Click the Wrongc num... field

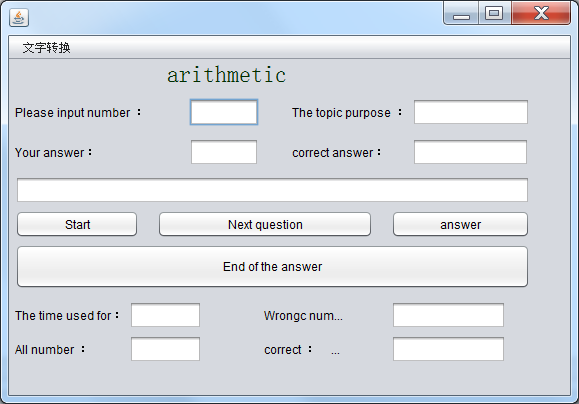click(x=448, y=315)
